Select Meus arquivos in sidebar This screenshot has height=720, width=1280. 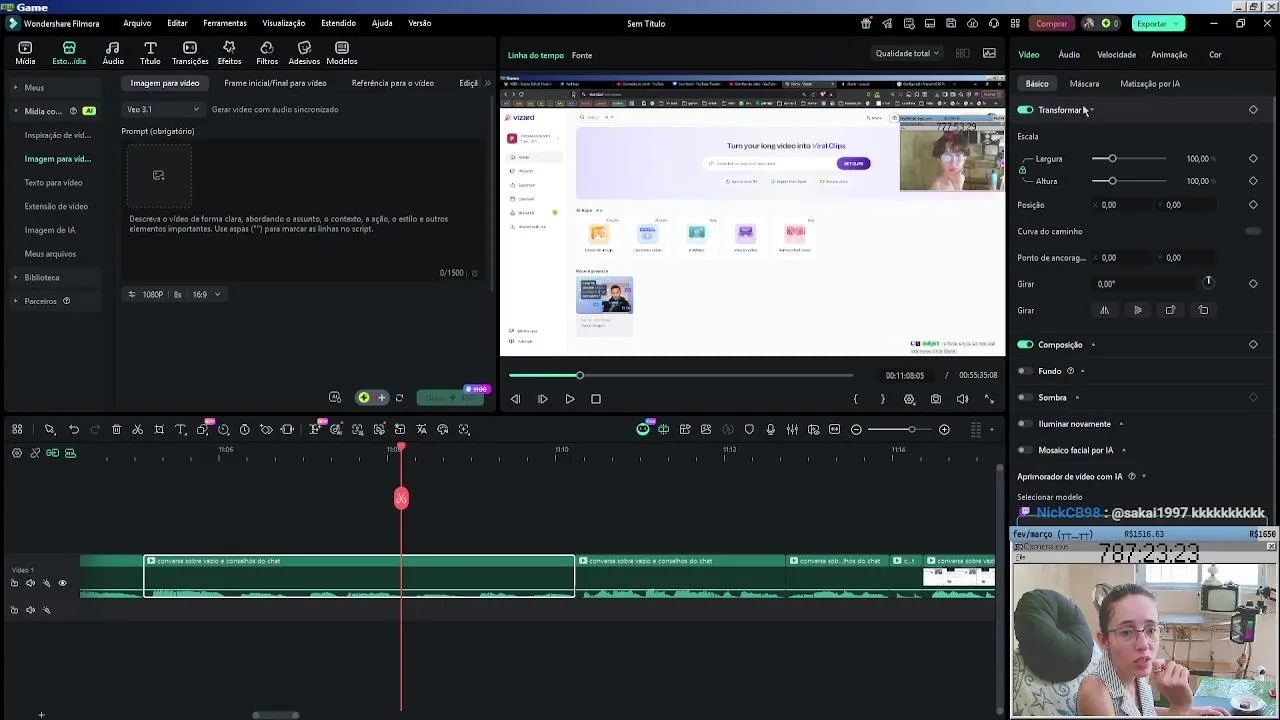50,254
